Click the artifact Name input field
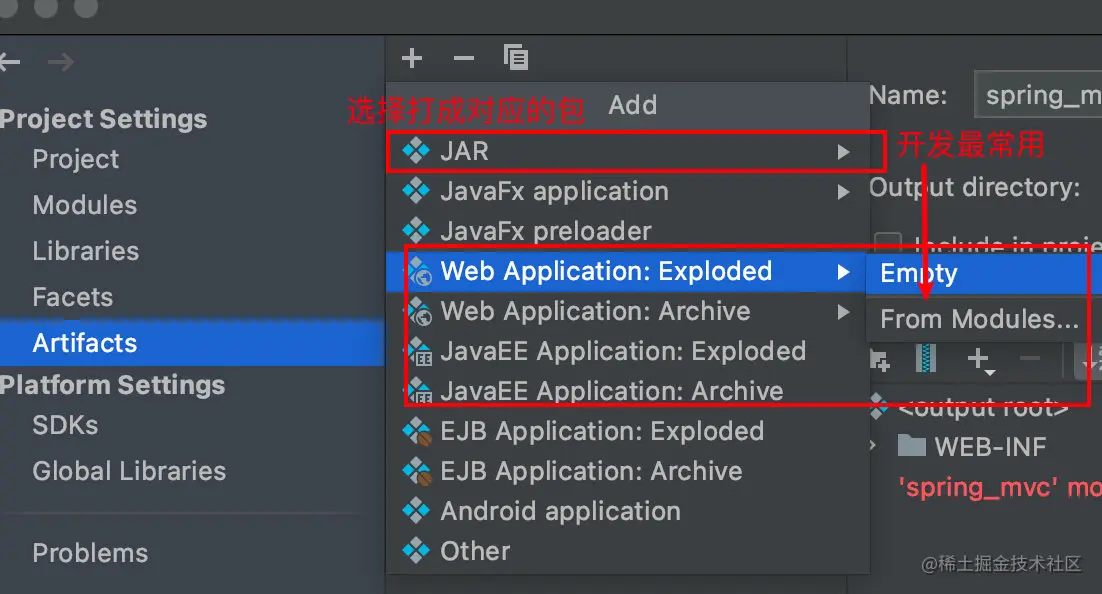1102x594 pixels. pyautogui.click(x=1040, y=94)
